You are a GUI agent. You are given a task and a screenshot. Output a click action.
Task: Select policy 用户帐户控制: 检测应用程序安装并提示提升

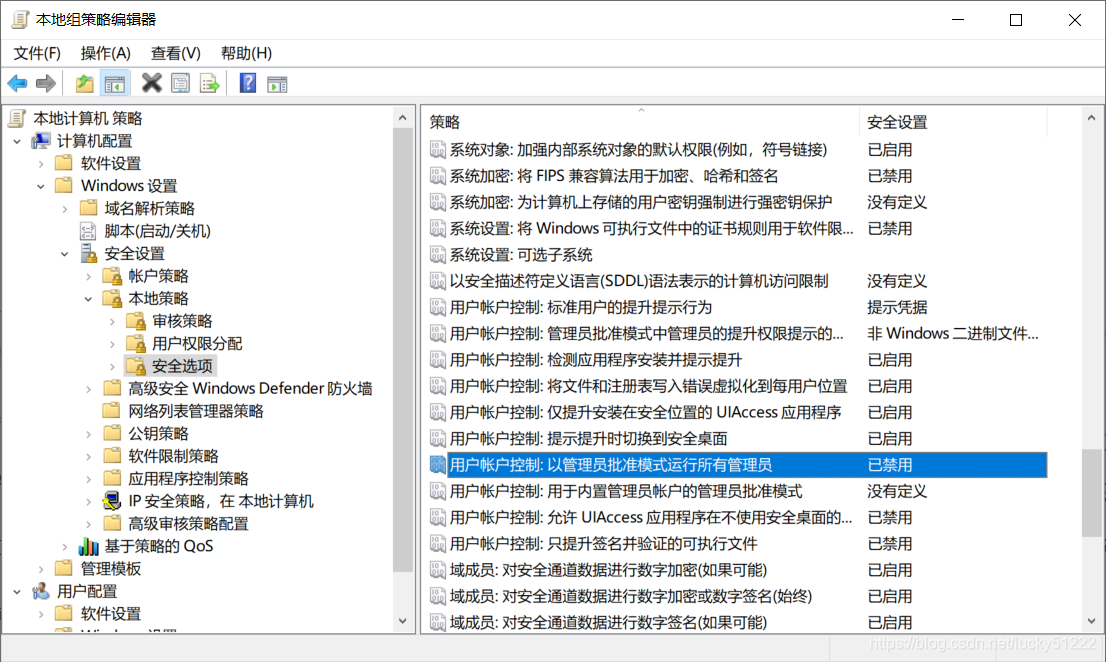[595, 360]
